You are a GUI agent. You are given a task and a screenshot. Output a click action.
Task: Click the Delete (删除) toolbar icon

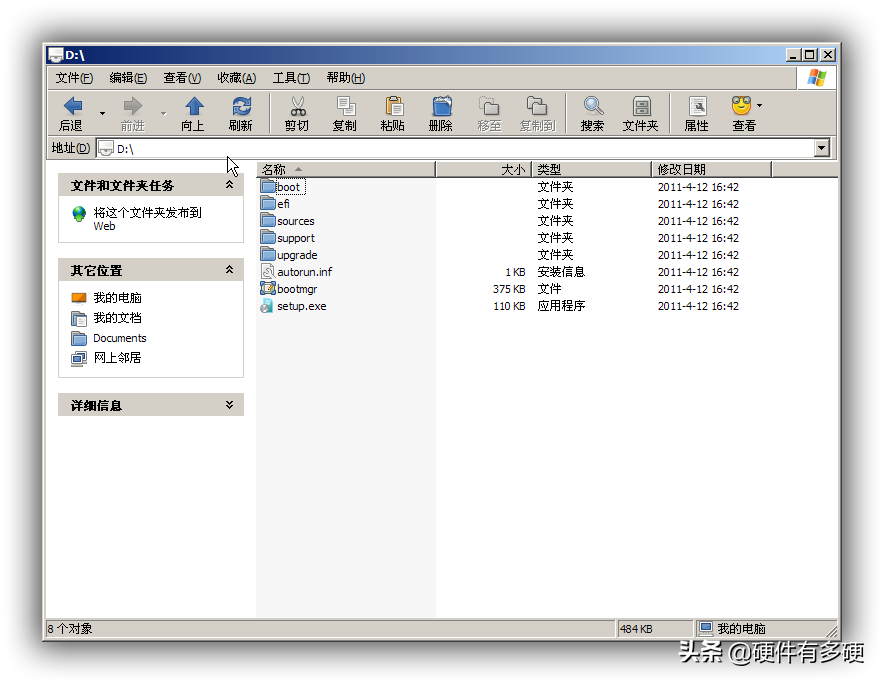click(x=441, y=106)
